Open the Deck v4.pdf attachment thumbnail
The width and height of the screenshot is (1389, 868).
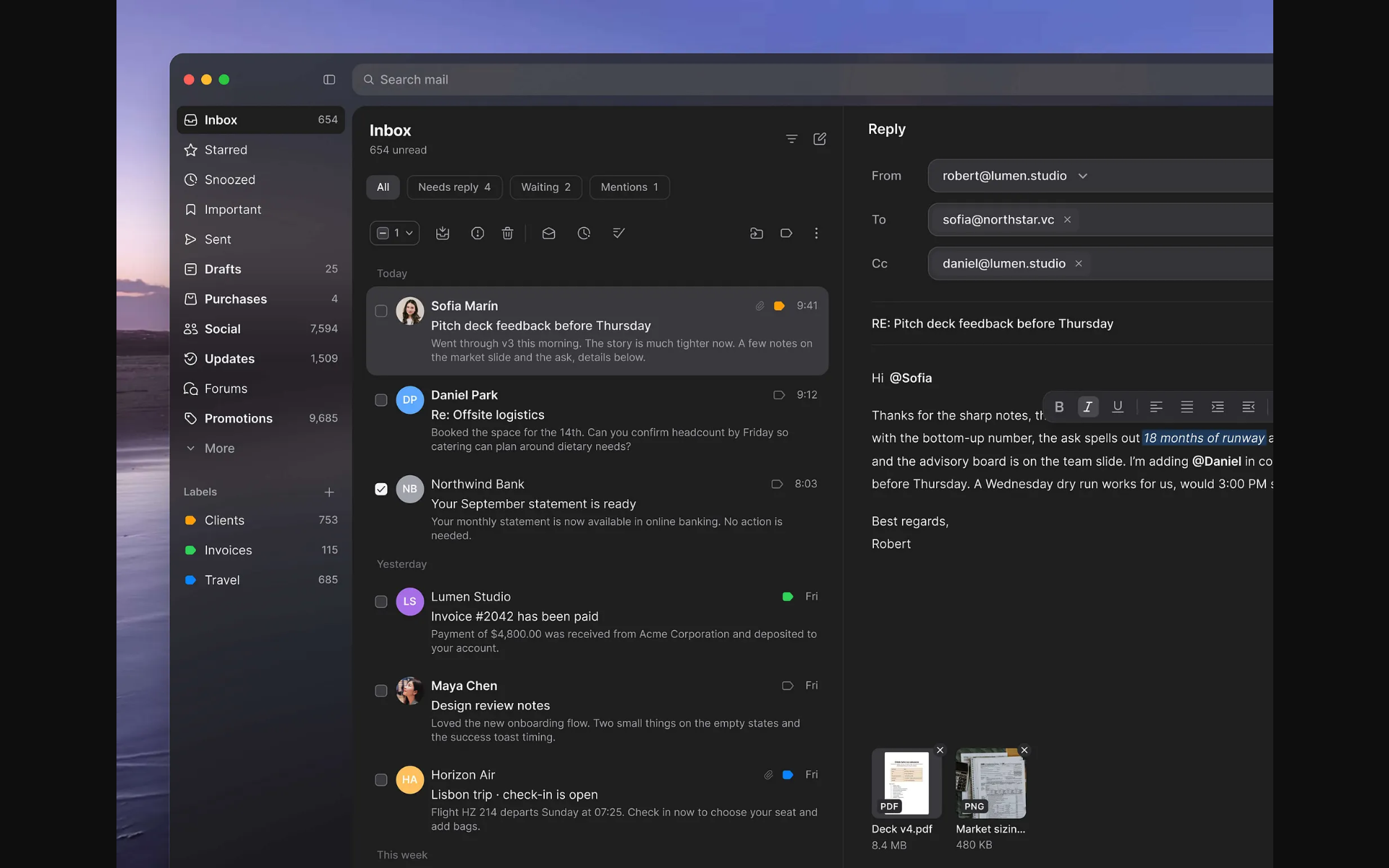tap(906, 783)
